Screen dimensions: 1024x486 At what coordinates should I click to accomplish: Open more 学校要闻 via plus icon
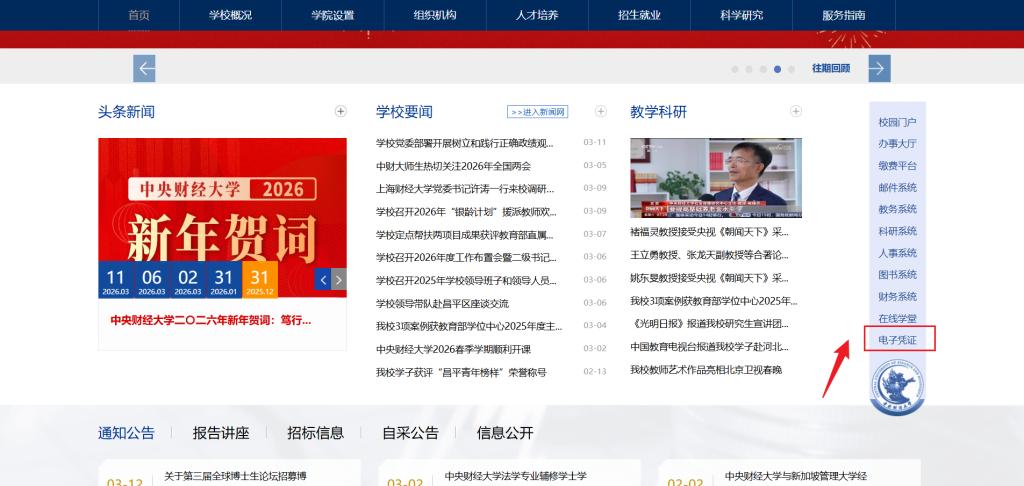600,111
